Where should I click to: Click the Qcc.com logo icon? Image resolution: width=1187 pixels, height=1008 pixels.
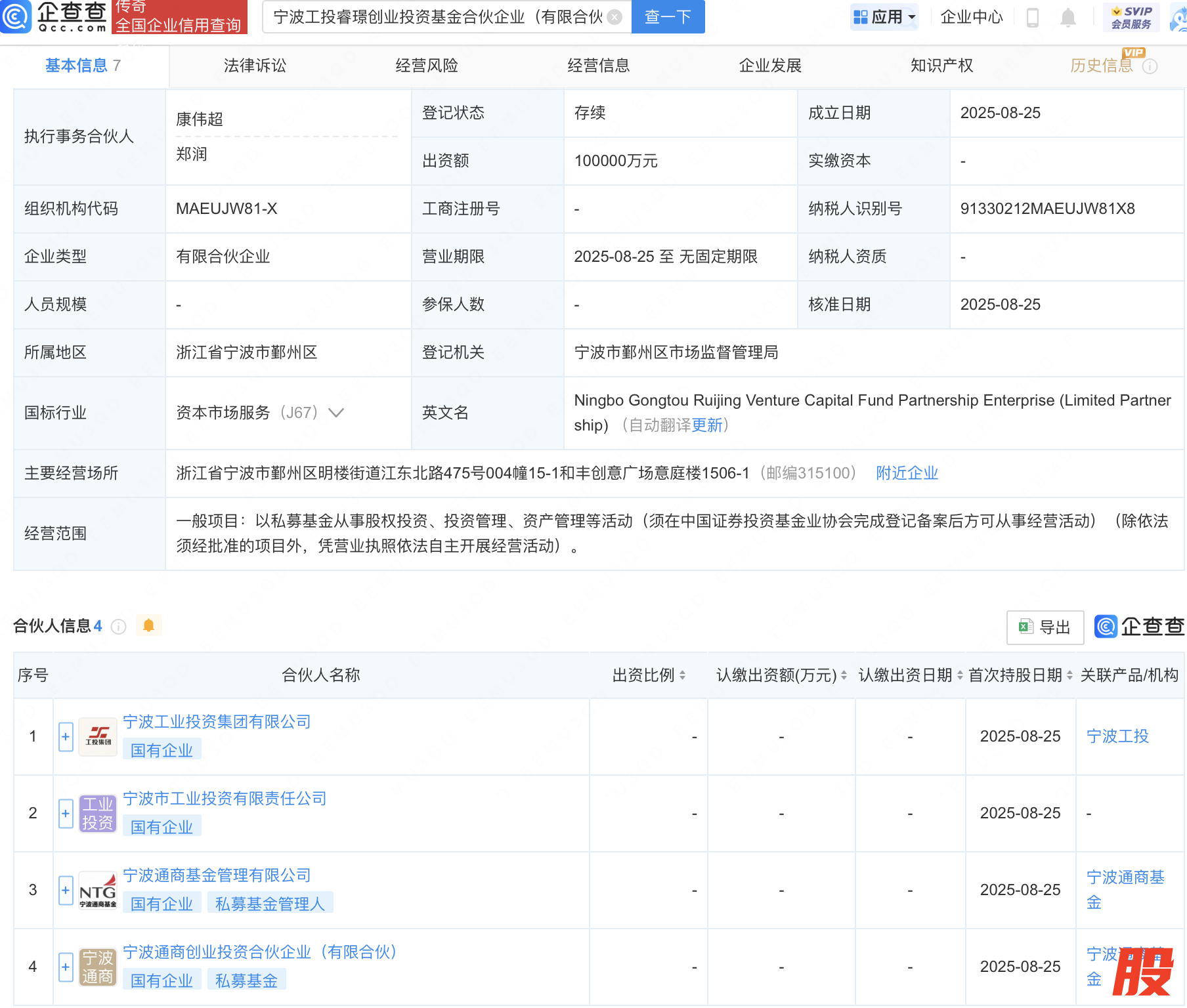click(16, 17)
